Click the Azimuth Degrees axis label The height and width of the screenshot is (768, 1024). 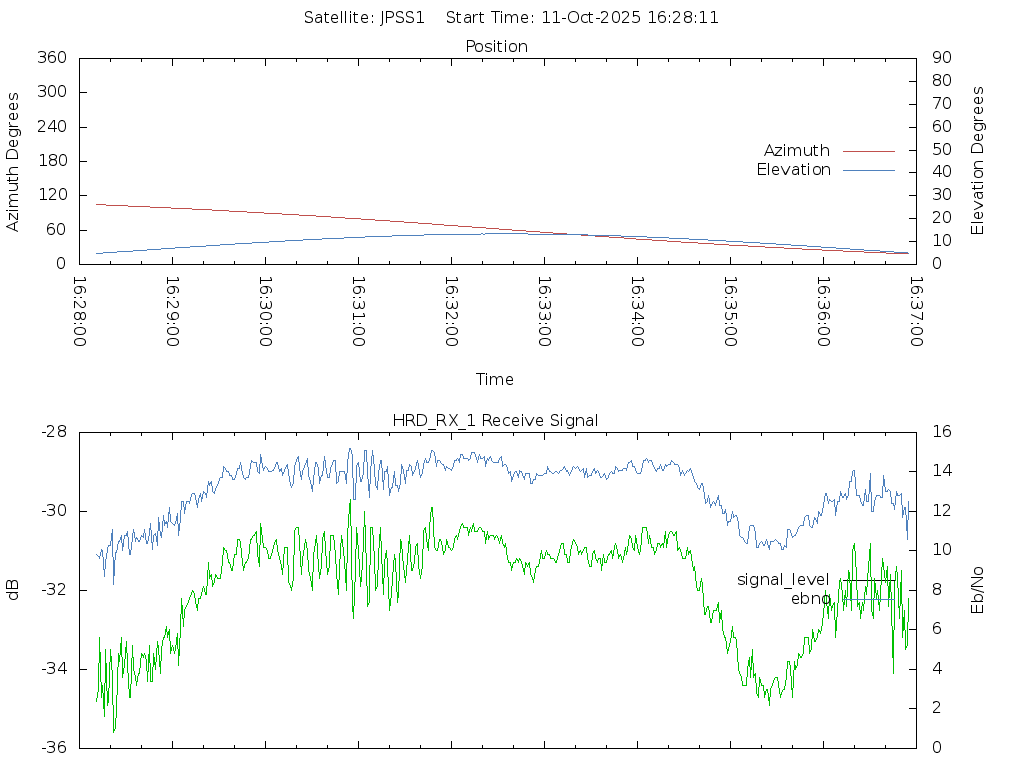14,161
